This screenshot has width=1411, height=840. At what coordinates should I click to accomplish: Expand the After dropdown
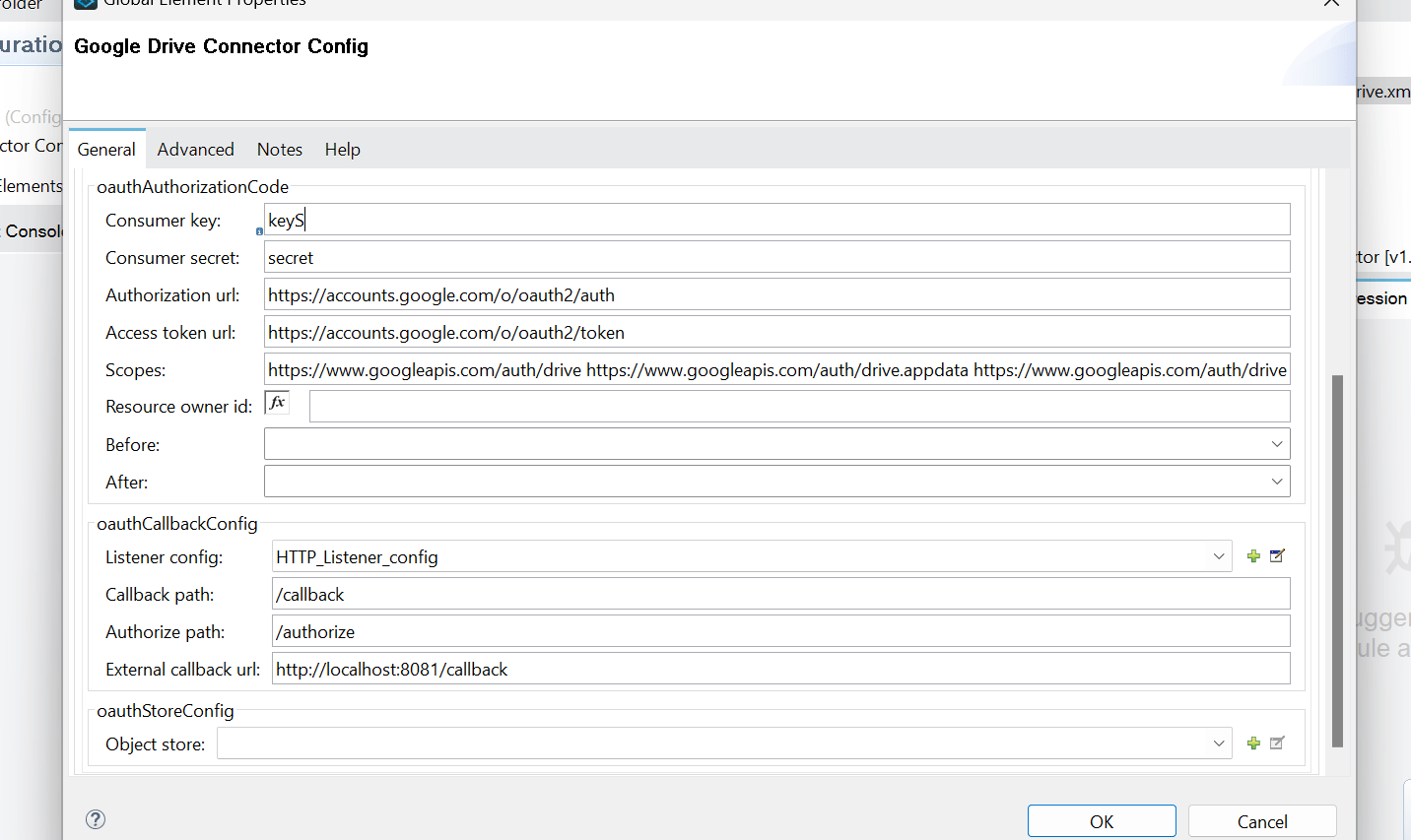[x=1276, y=482]
